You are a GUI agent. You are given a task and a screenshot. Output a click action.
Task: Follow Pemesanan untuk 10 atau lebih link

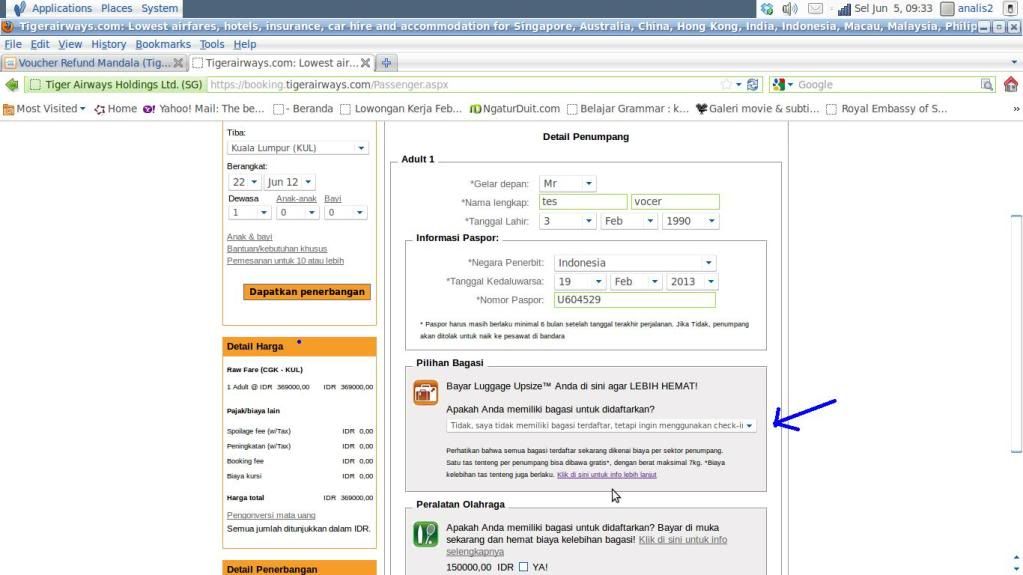pyautogui.click(x=285, y=260)
